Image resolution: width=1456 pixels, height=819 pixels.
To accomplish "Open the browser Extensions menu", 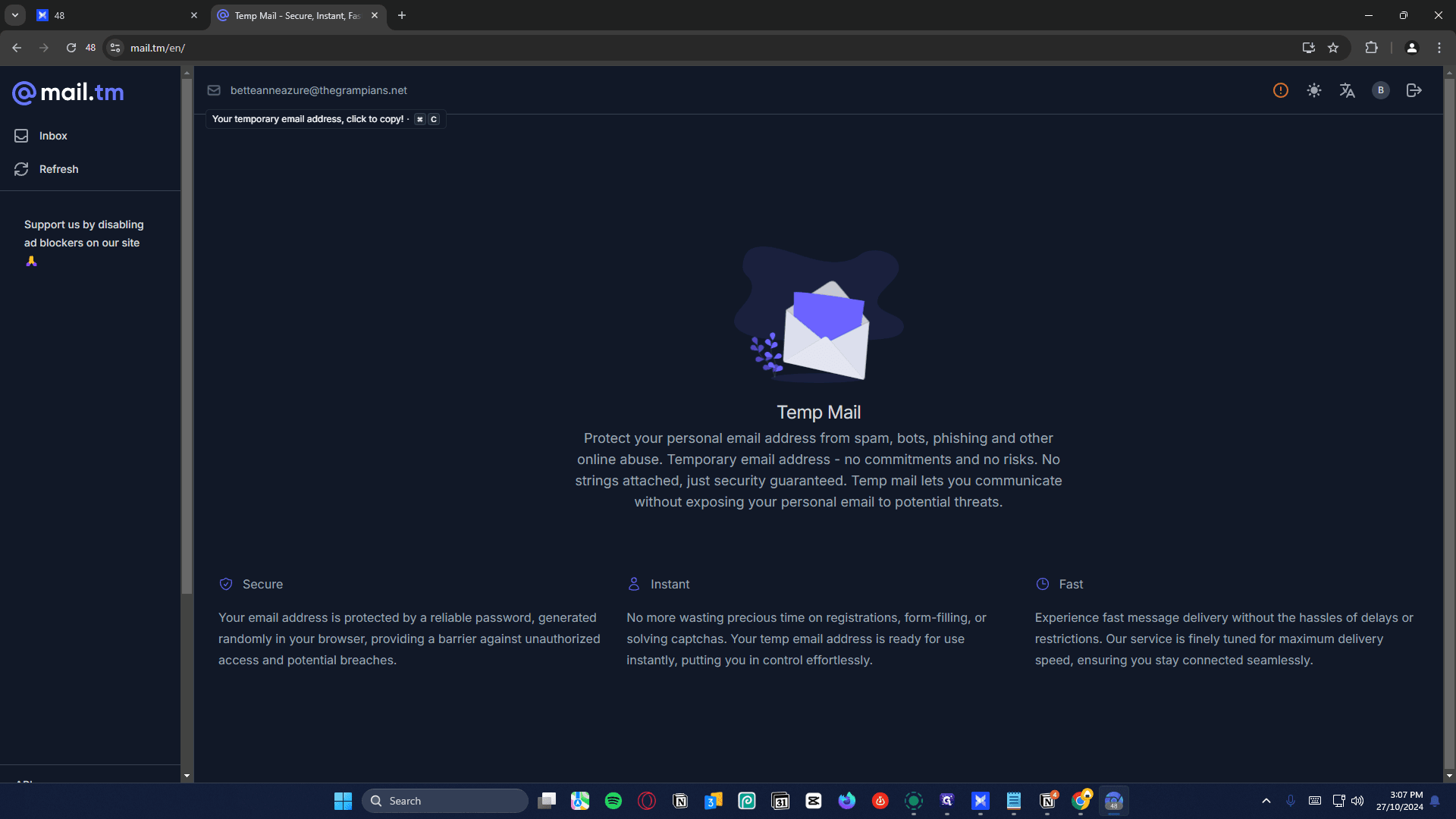I will [1371, 48].
